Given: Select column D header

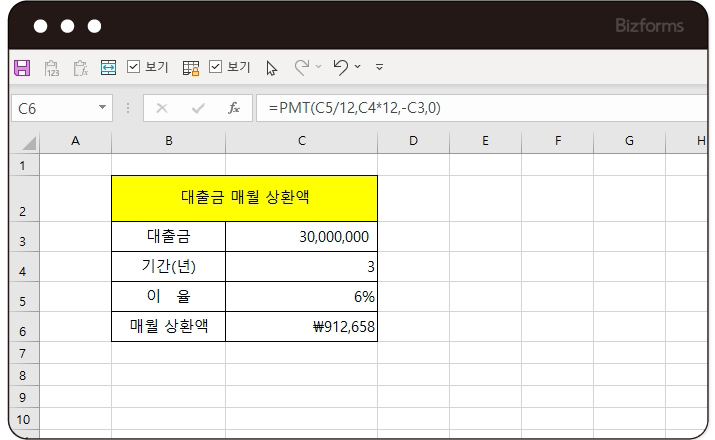Looking at the screenshot, I should pos(413,141).
